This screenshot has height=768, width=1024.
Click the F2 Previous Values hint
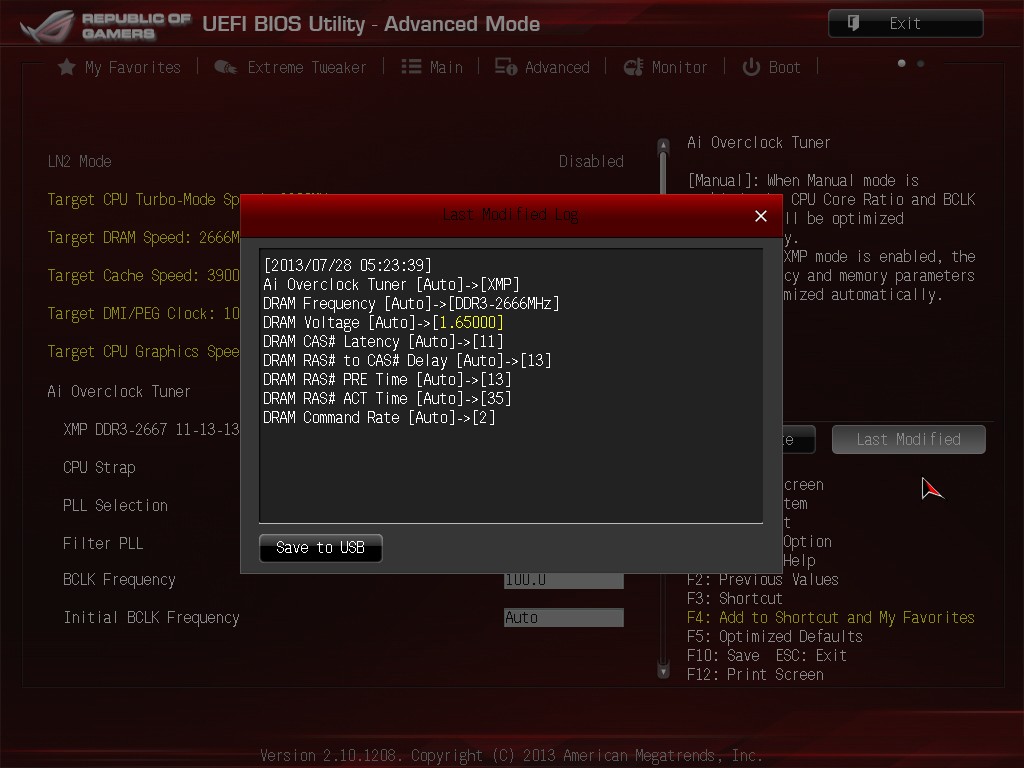tap(763, 580)
